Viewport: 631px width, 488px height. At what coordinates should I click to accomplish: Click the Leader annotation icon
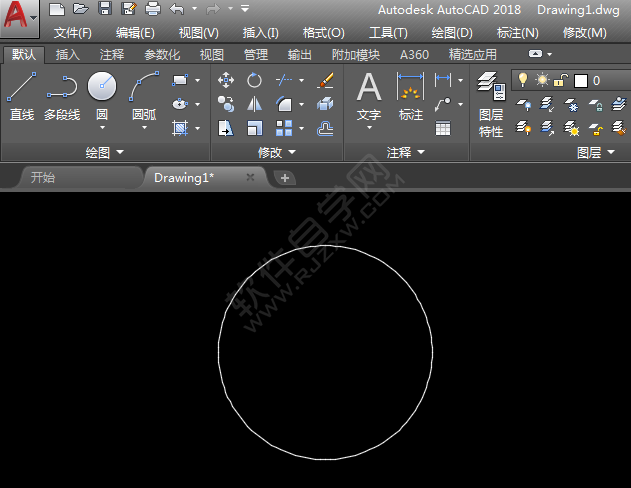click(x=443, y=104)
